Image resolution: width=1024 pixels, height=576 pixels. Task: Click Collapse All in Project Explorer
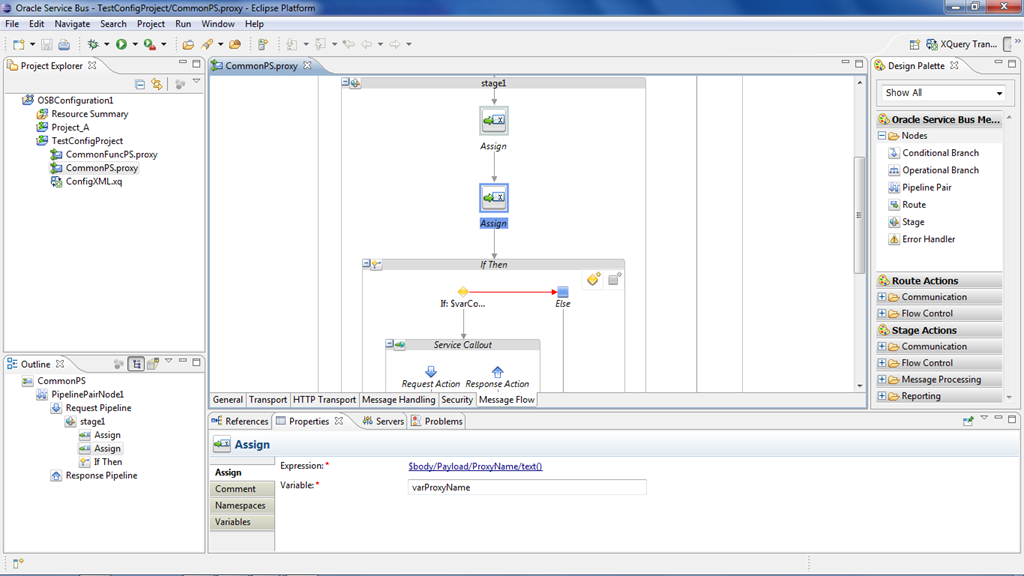[140, 85]
